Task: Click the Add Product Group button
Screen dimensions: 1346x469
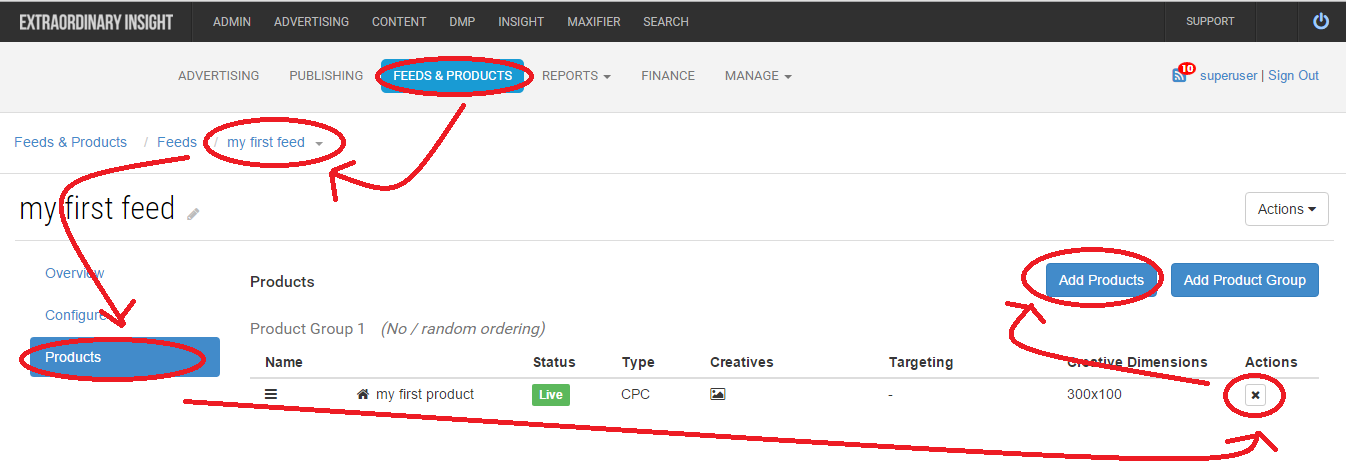Action: (1245, 280)
